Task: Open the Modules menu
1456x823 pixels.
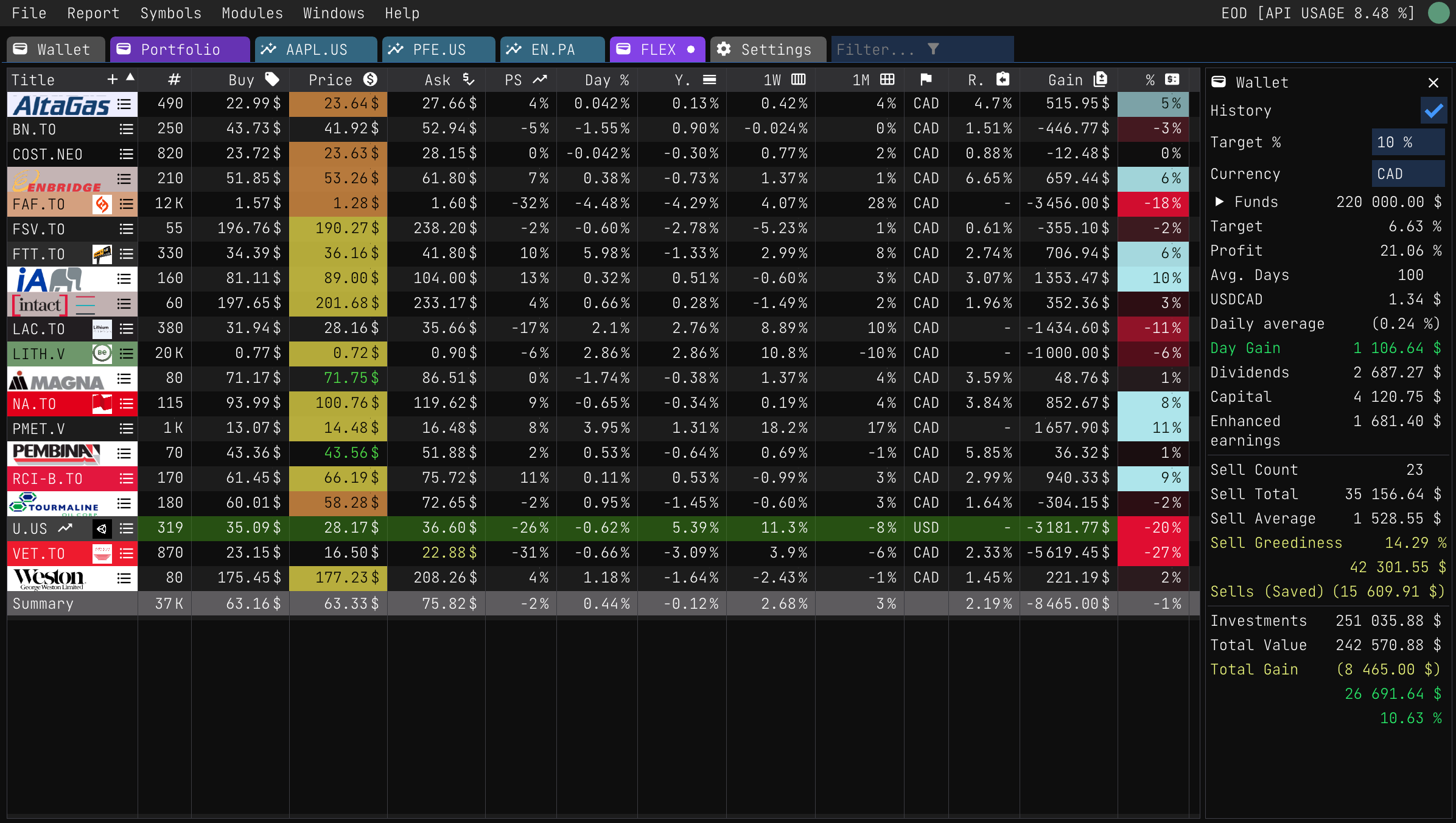Action: click(x=252, y=13)
